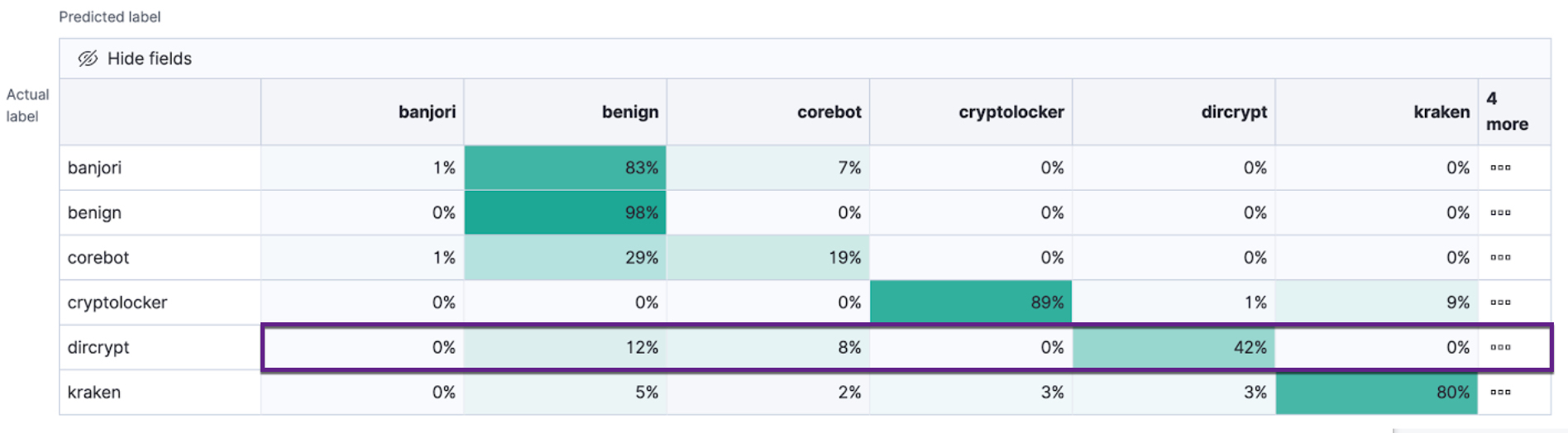Open more options for kraken row

click(x=1500, y=393)
